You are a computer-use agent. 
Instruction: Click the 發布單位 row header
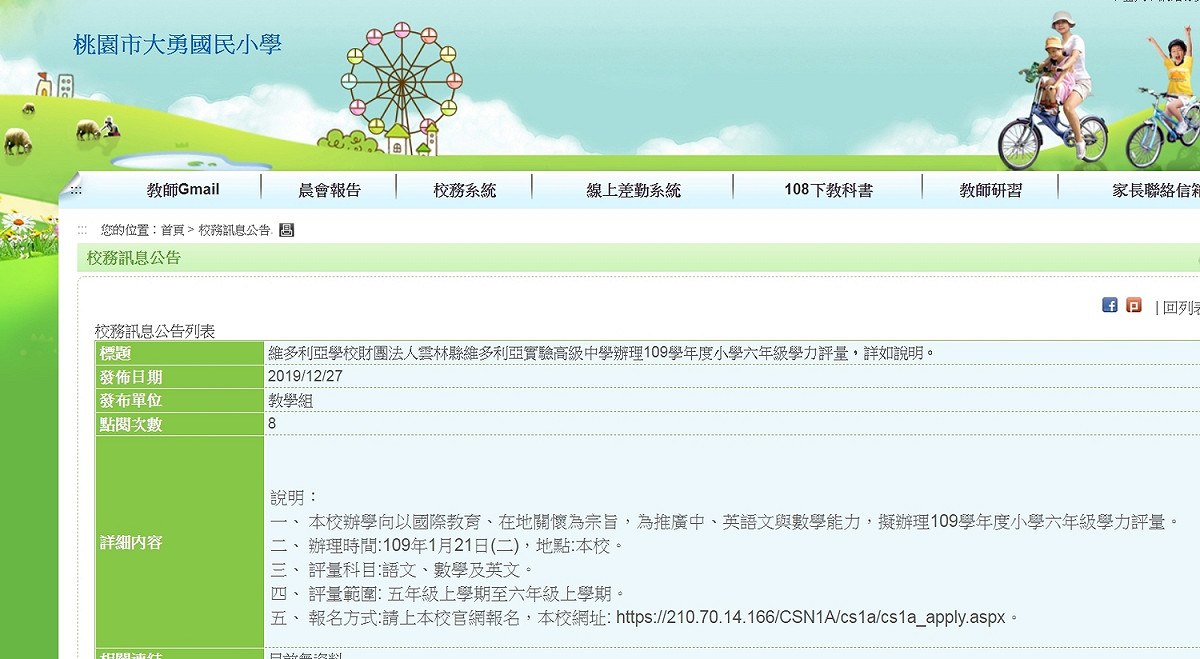(180, 400)
